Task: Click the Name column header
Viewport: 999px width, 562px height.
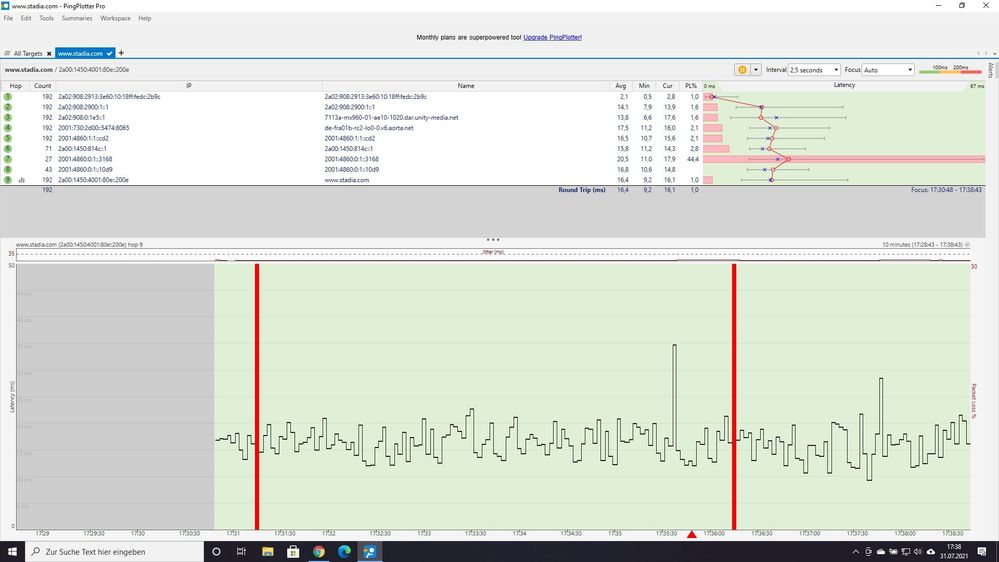Action: click(x=466, y=85)
